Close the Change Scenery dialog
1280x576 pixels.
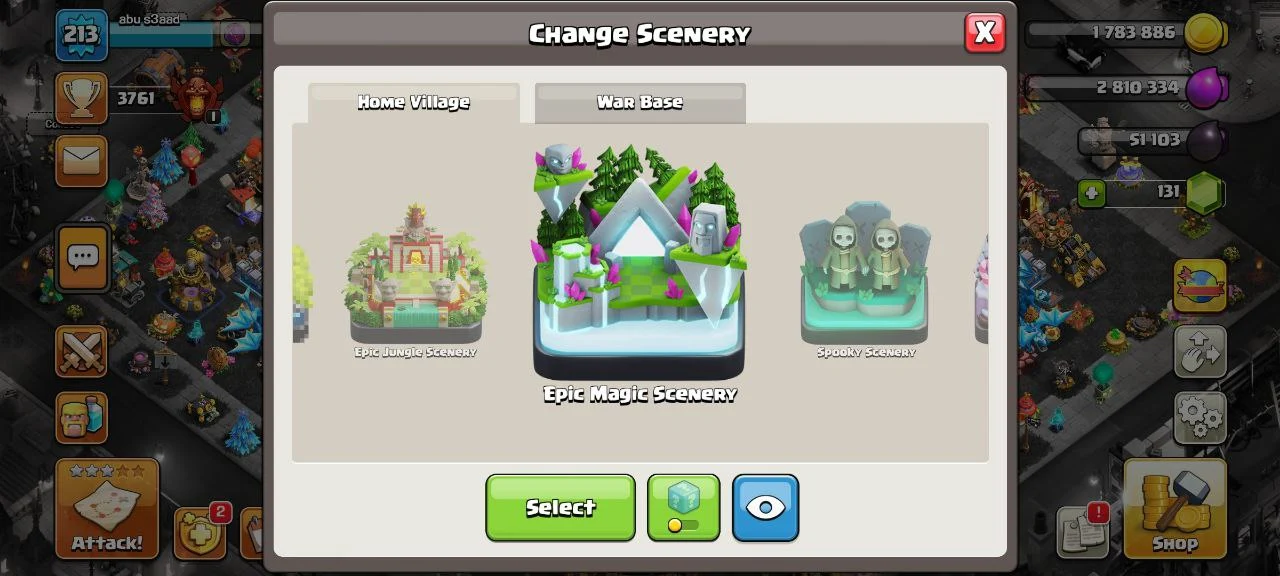pyautogui.click(x=985, y=32)
